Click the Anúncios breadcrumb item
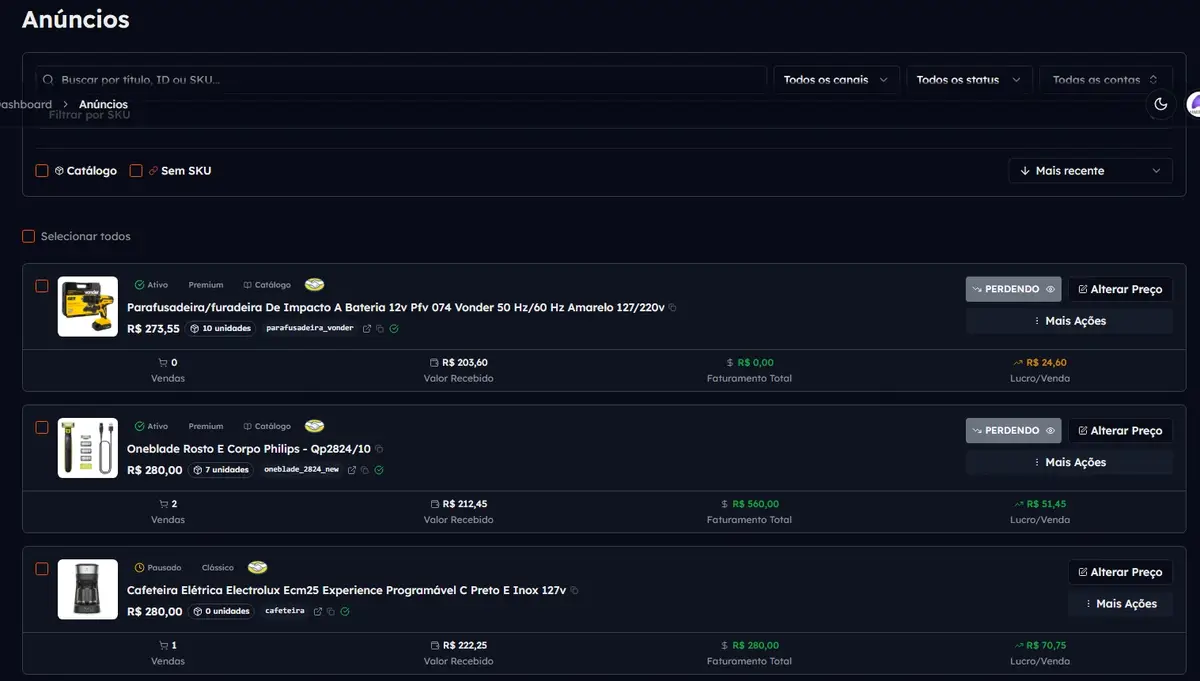The image size is (1200, 681). pos(103,104)
